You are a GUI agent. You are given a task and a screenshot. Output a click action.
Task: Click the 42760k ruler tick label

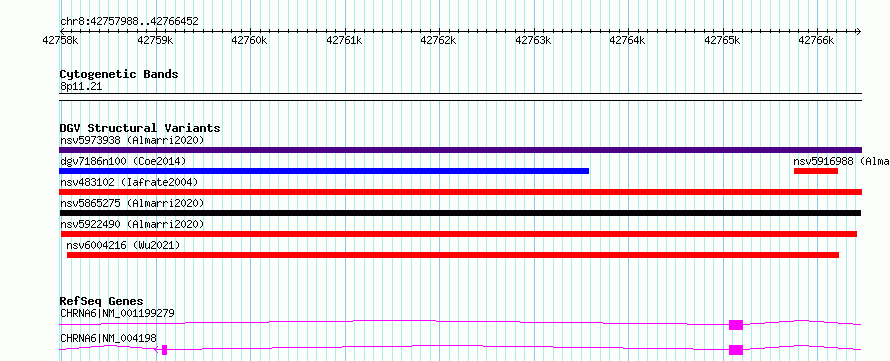point(249,41)
